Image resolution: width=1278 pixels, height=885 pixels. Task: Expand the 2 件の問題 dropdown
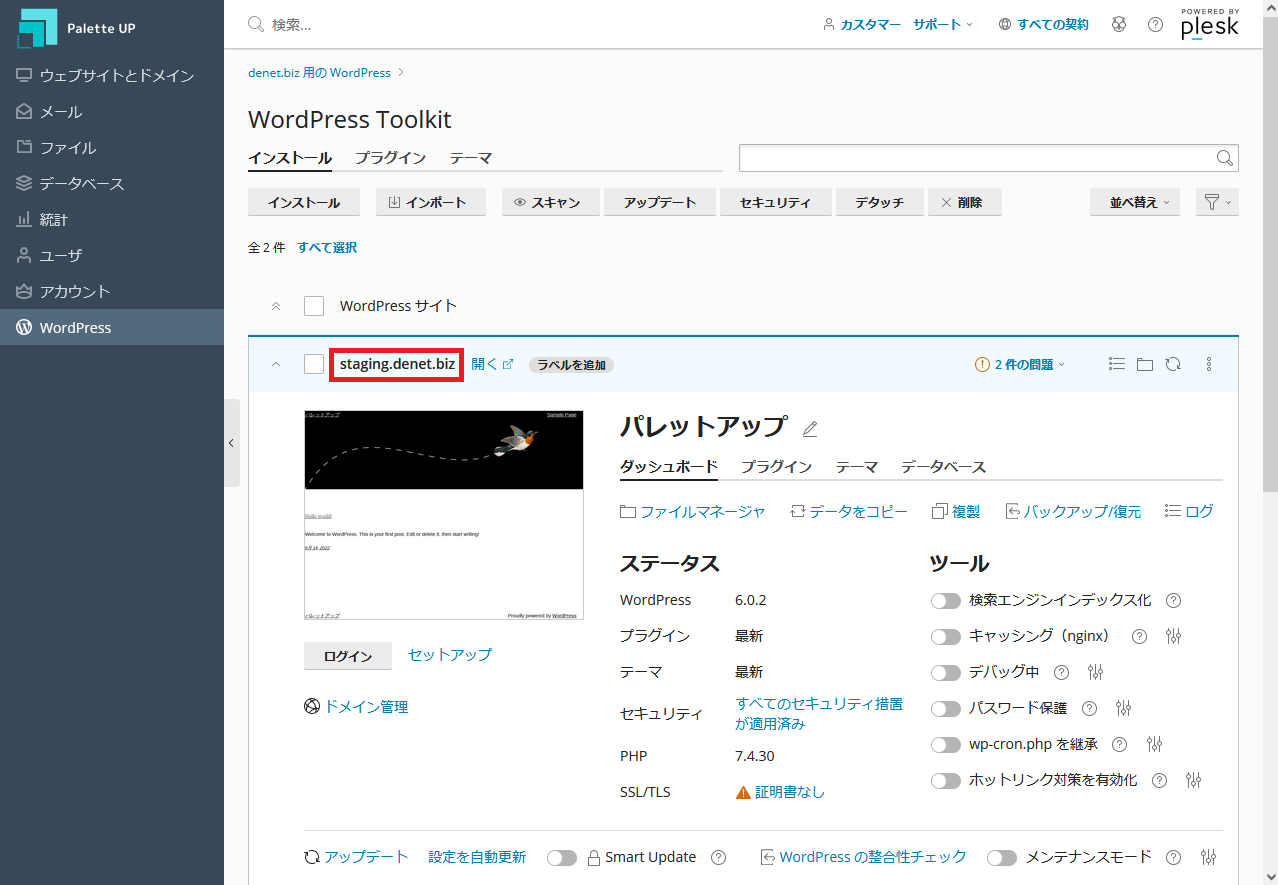[x=1020, y=364]
